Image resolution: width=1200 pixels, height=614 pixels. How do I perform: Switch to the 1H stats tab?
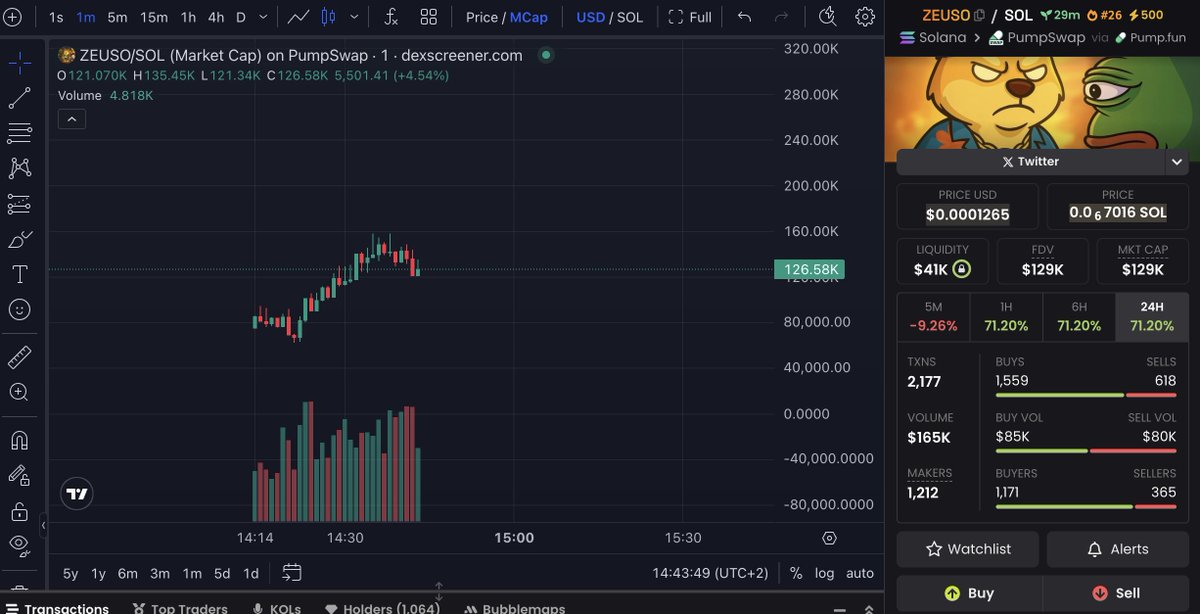[x=1006, y=317]
